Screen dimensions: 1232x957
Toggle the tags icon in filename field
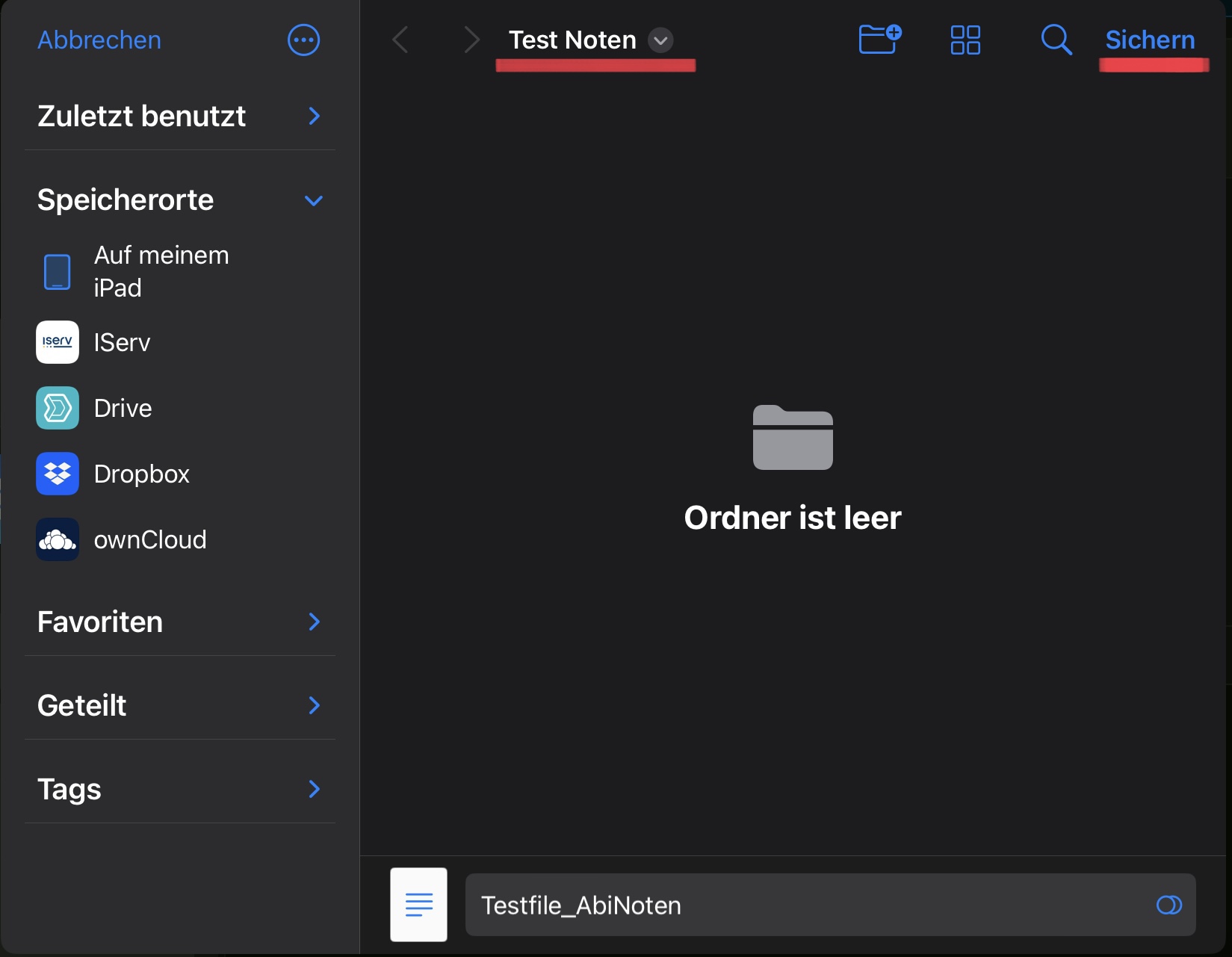pyautogui.click(x=1168, y=905)
